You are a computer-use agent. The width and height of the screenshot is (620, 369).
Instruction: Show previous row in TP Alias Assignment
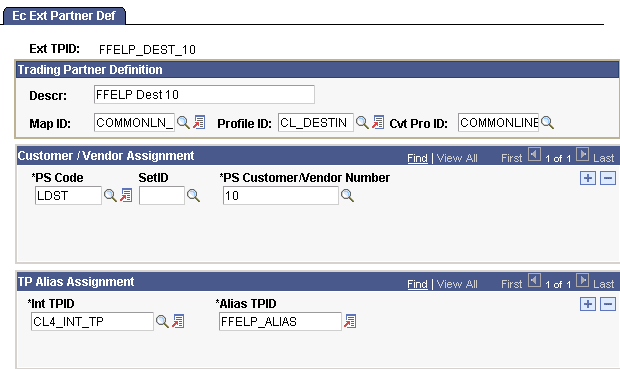[x=535, y=280]
